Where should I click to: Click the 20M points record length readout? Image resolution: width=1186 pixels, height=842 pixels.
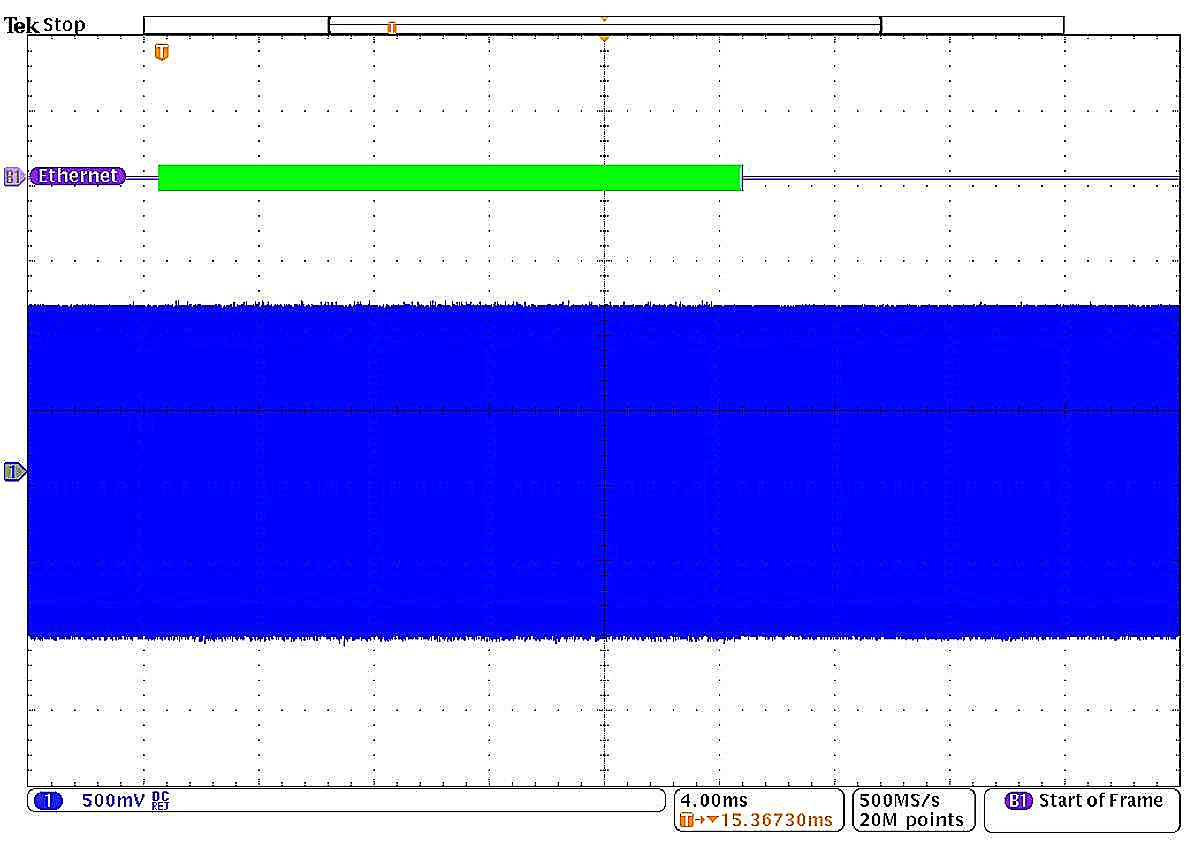click(x=911, y=820)
